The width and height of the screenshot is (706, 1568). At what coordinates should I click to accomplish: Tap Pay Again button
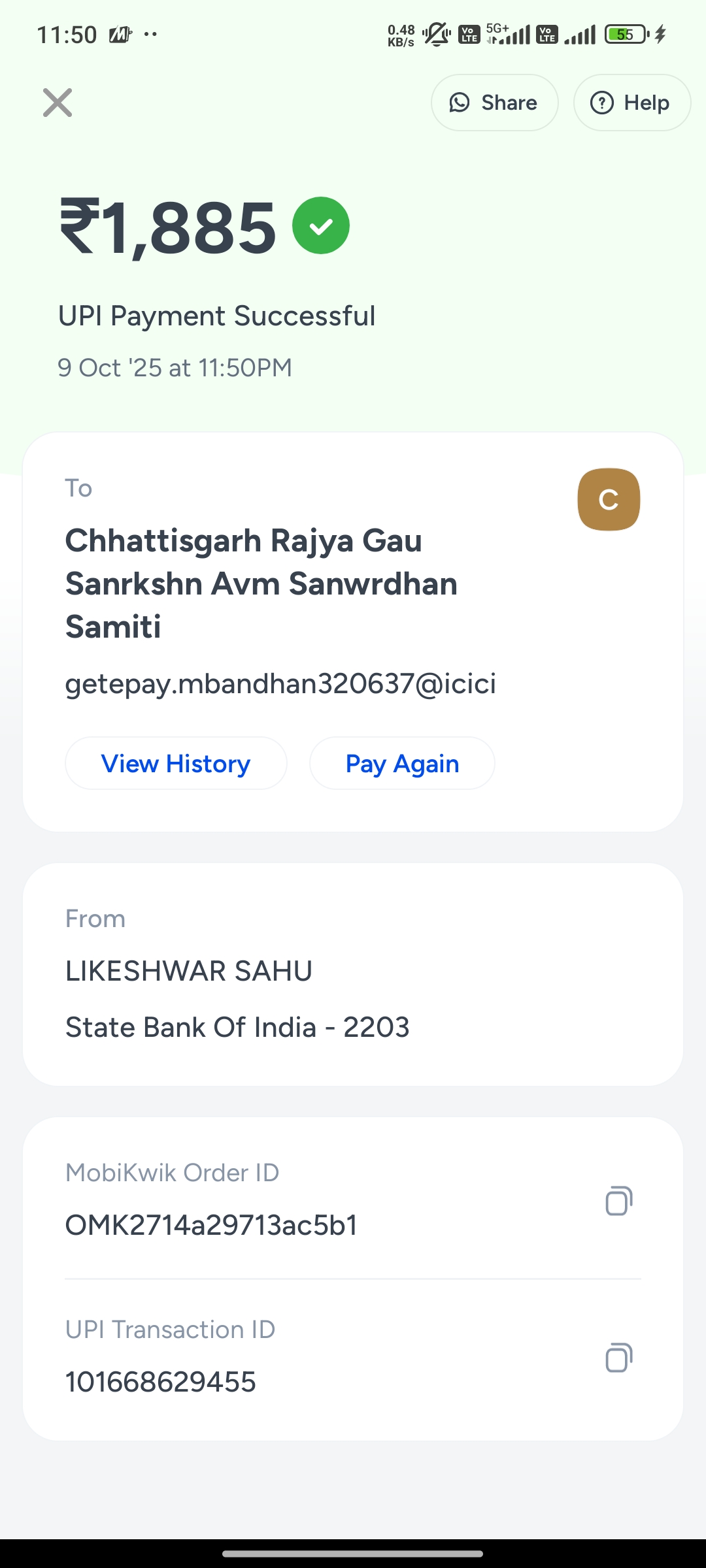[402, 763]
